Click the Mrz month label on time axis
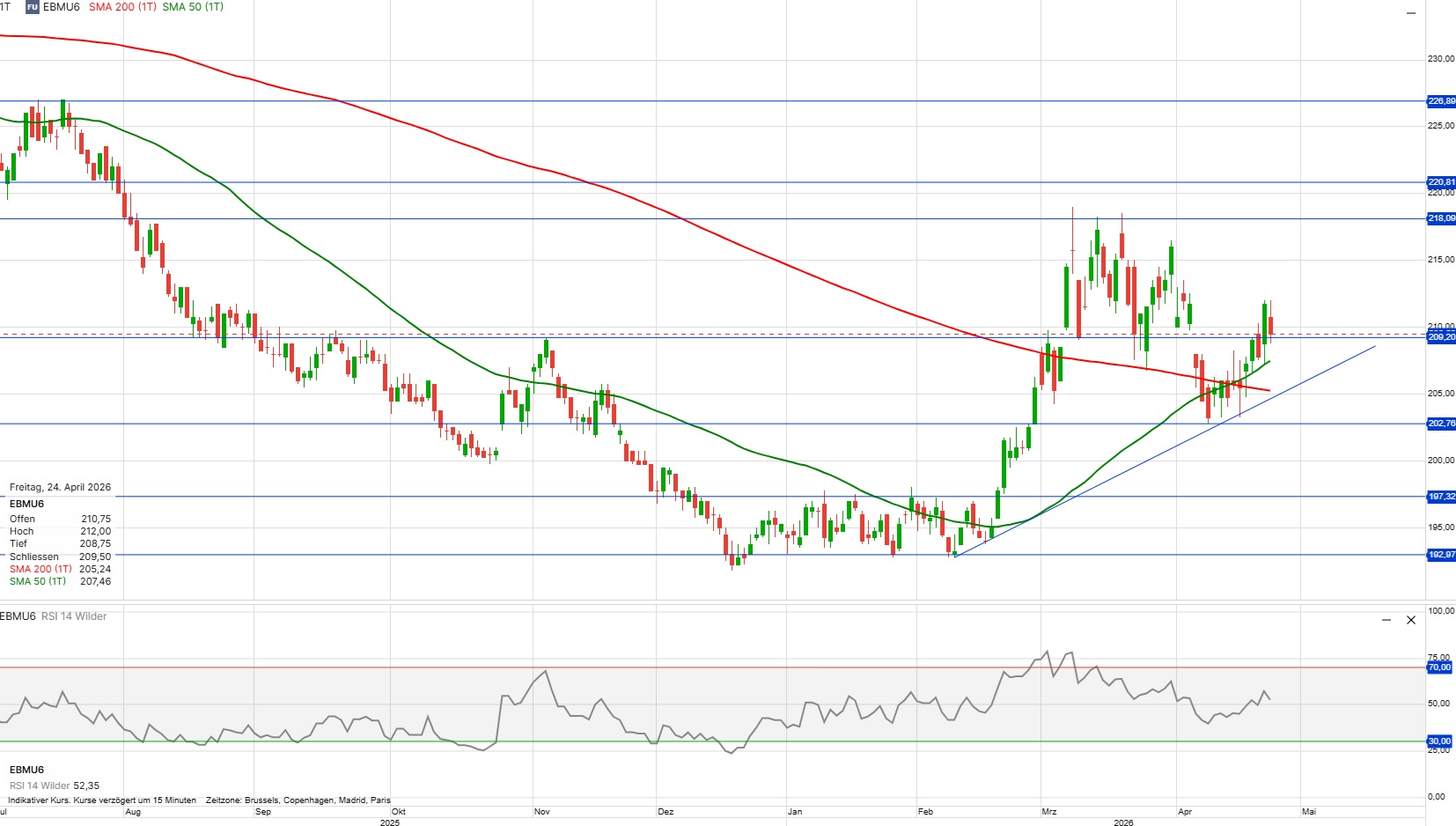 (x=1049, y=812)
